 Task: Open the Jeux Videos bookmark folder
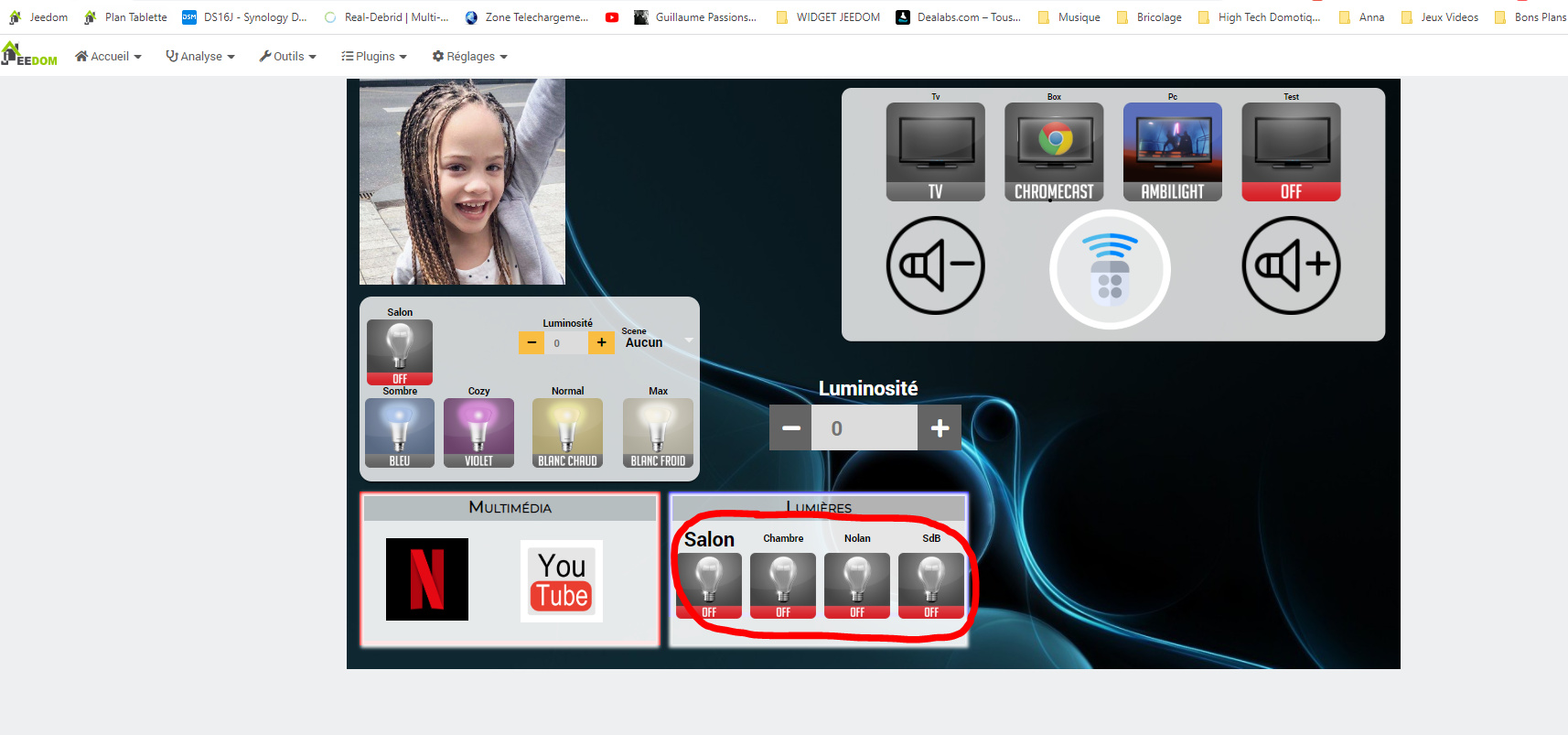1439,16
